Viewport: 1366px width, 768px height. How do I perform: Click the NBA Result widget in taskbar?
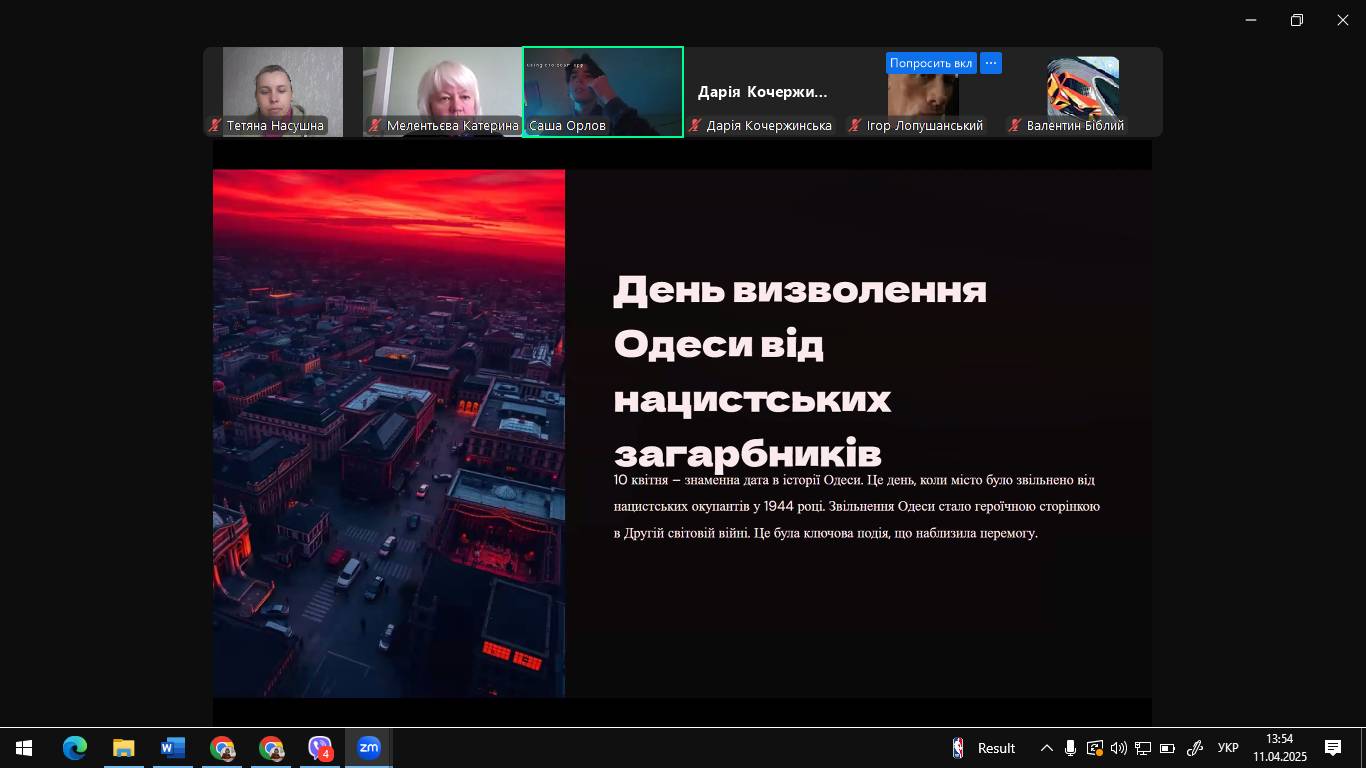(984, 748)
